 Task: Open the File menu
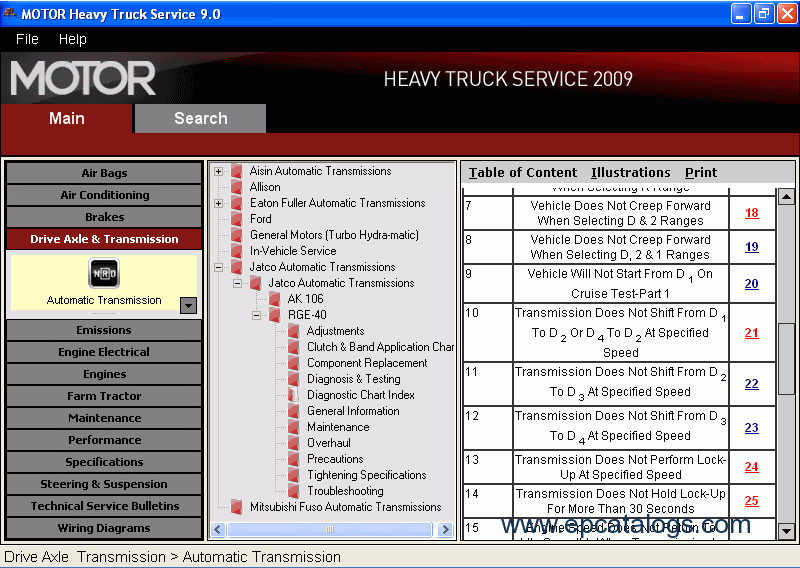click(x=27, y=39)
